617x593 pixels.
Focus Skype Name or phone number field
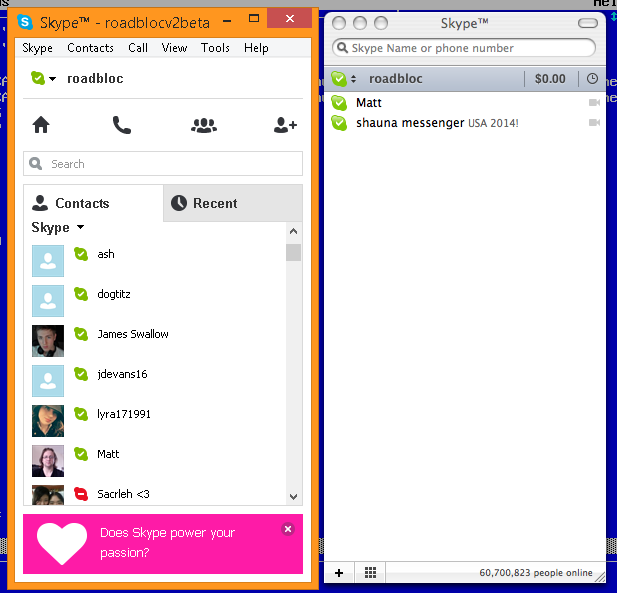pos(464,48)
